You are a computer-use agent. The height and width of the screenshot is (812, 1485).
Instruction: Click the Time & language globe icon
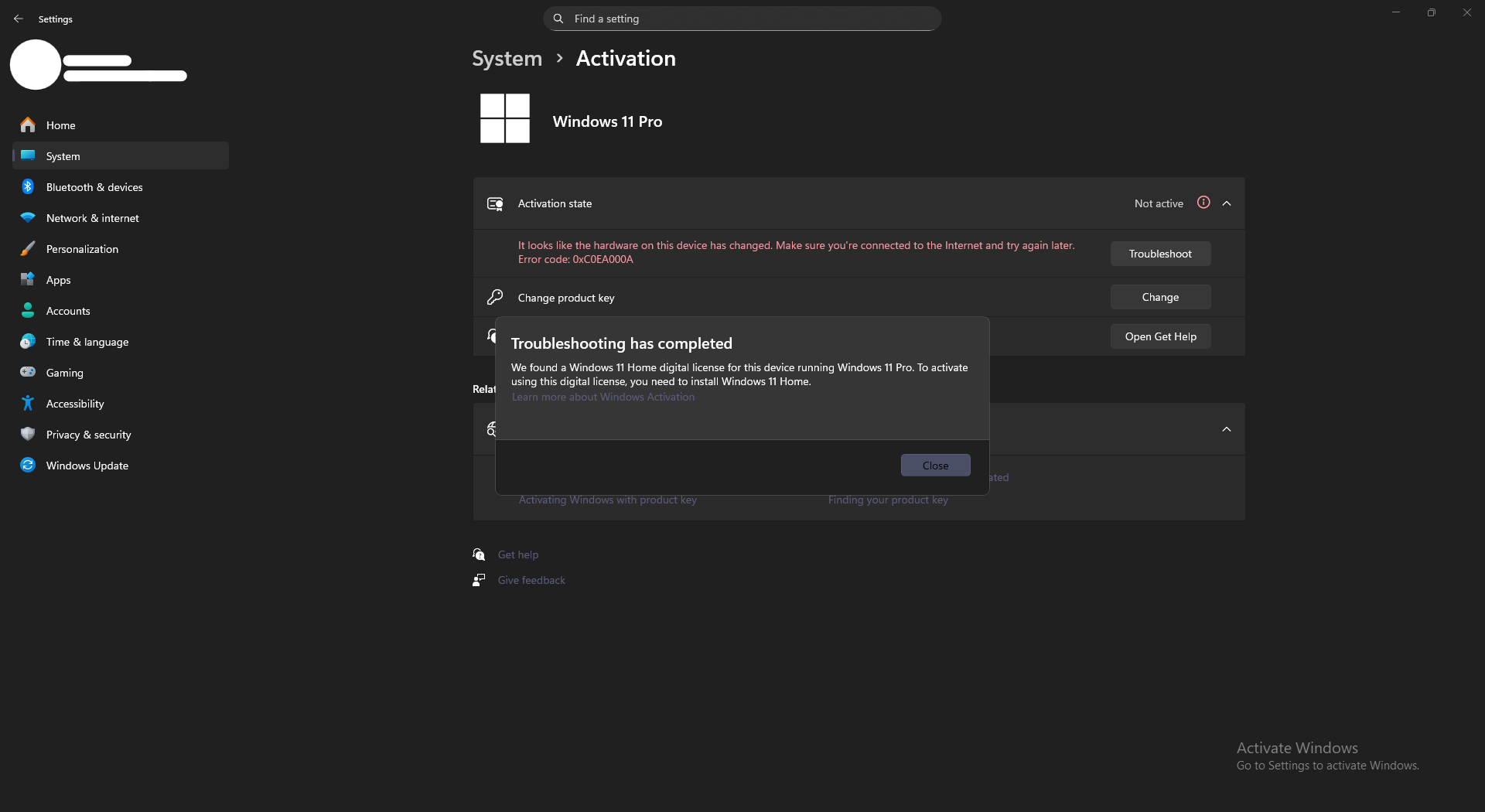tap(28, 341)
